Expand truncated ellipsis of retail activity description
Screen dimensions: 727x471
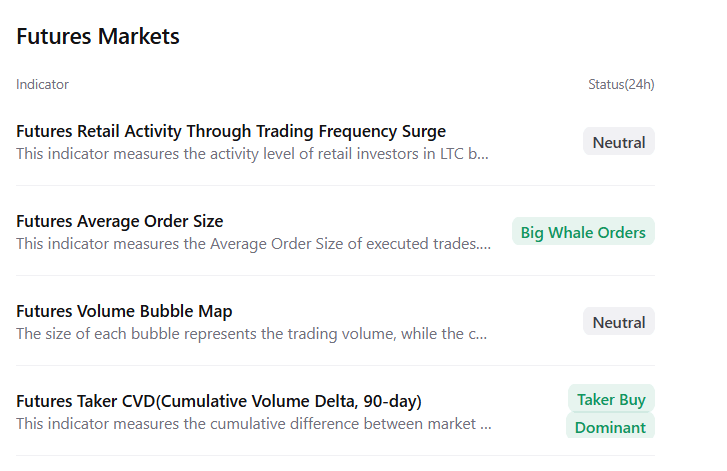click(x=484, y=155)
